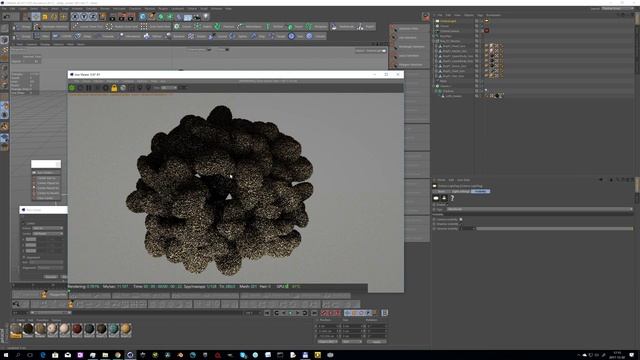The image size is (640, 360).
Task: Open the Type dropdown in Attributes panel
Action: (539, 209)
